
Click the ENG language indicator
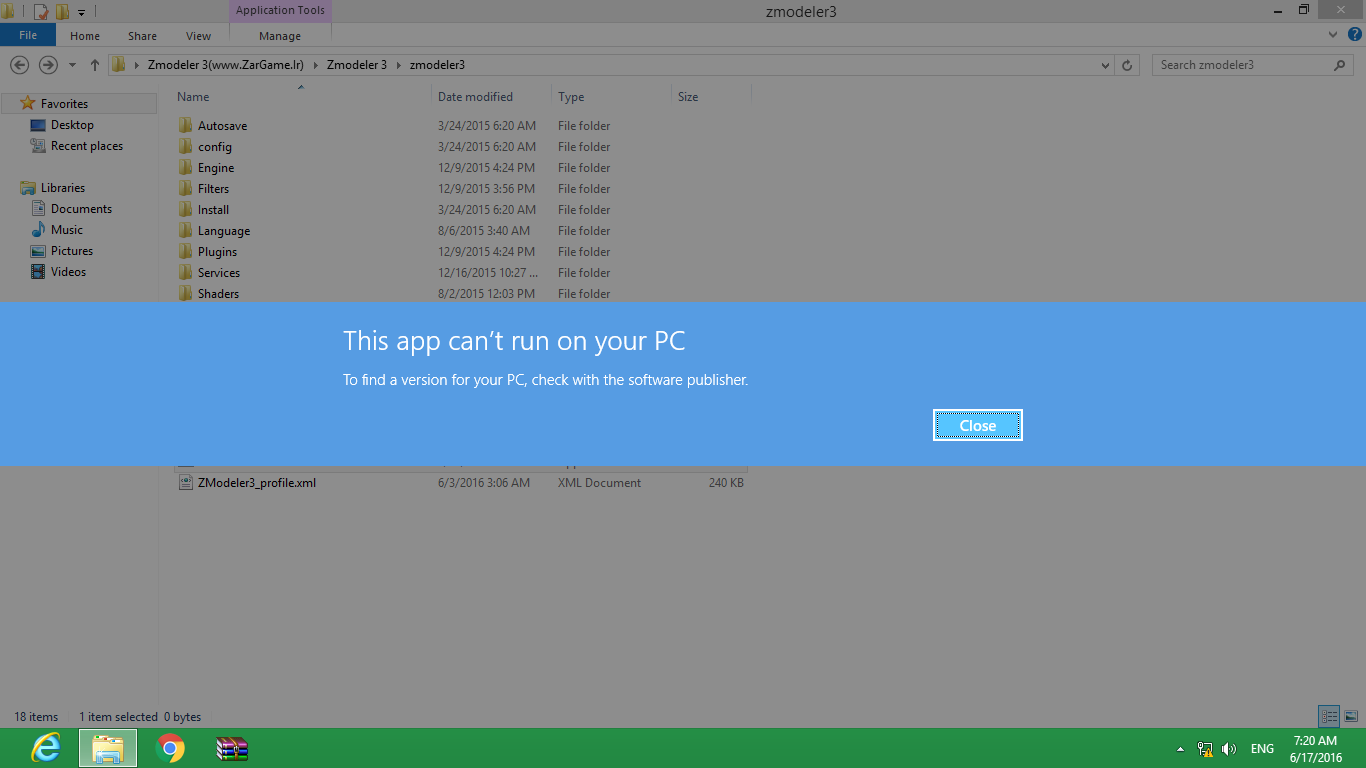(x=1262, y=748)
